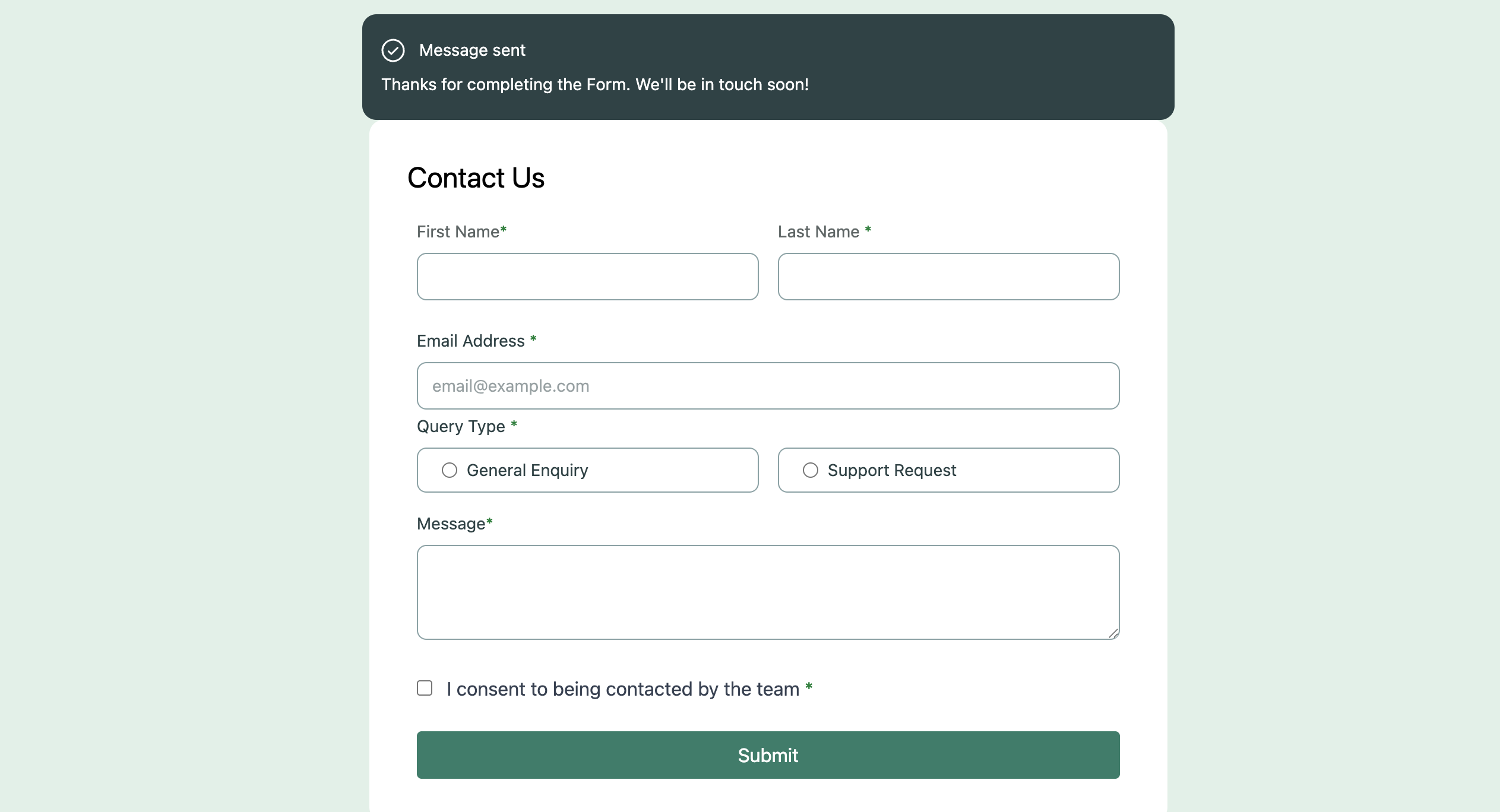The height and width of the screenshot is (812, 1500).
Task: Focus the Last Name input field
Action: point(948,277)
